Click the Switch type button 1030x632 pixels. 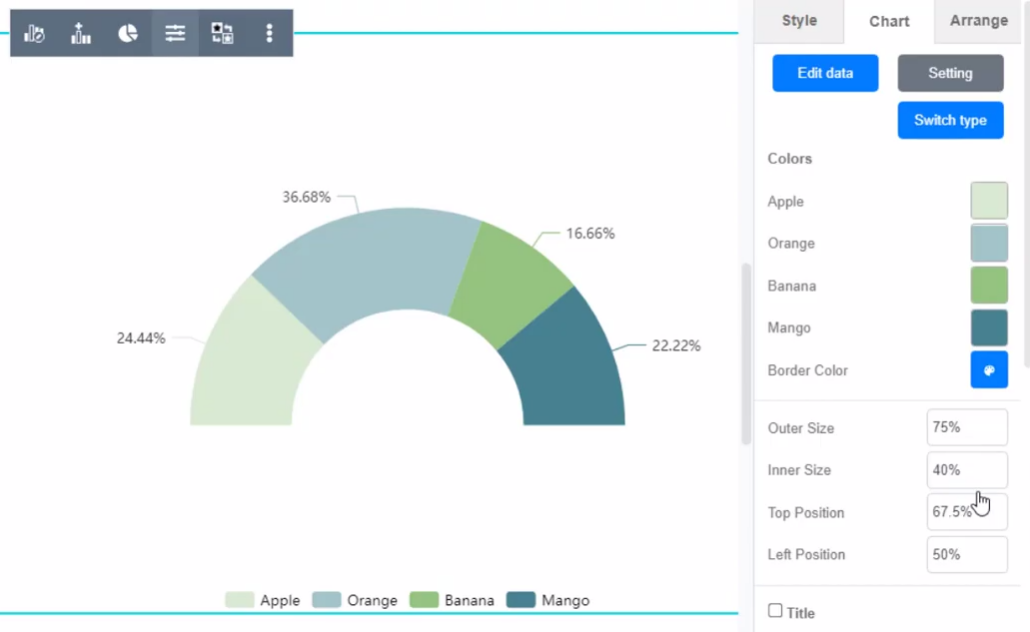(950, 120)
